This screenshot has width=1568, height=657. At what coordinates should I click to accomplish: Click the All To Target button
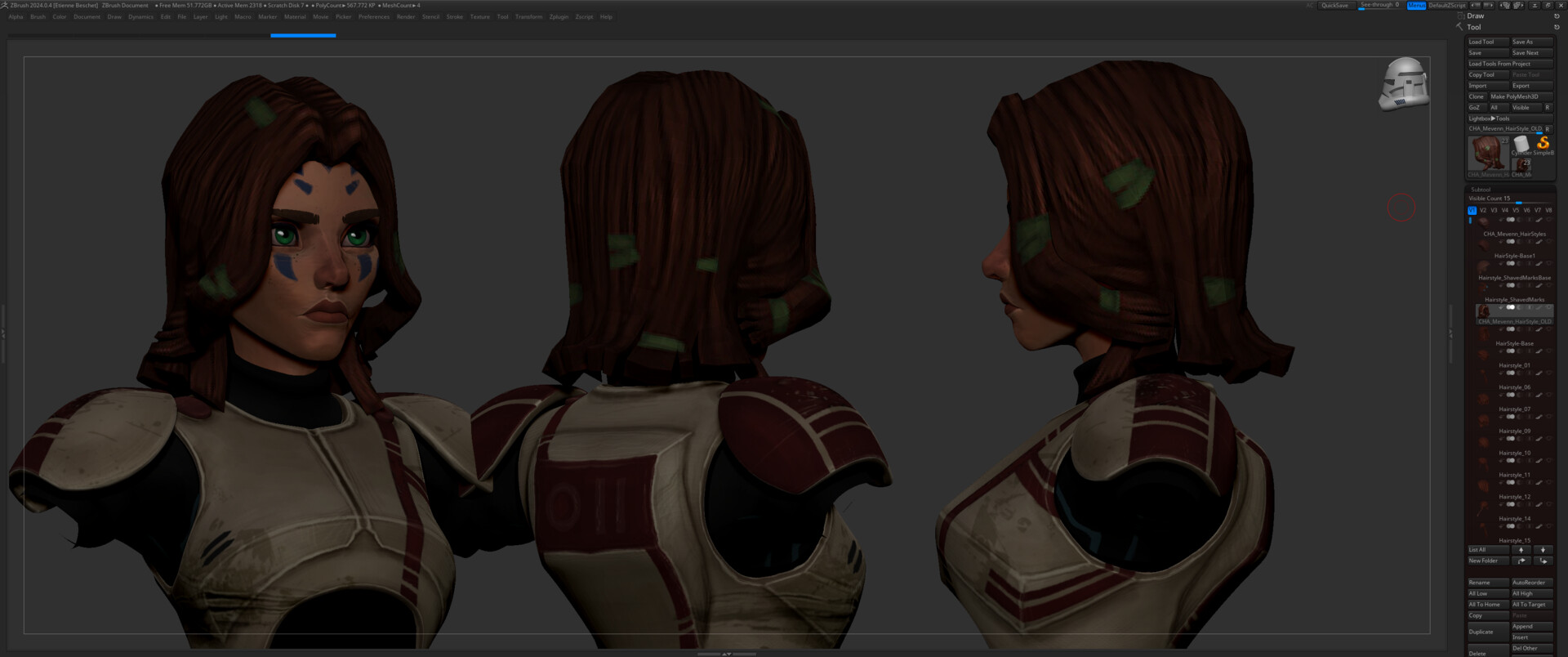(1532, 605)
